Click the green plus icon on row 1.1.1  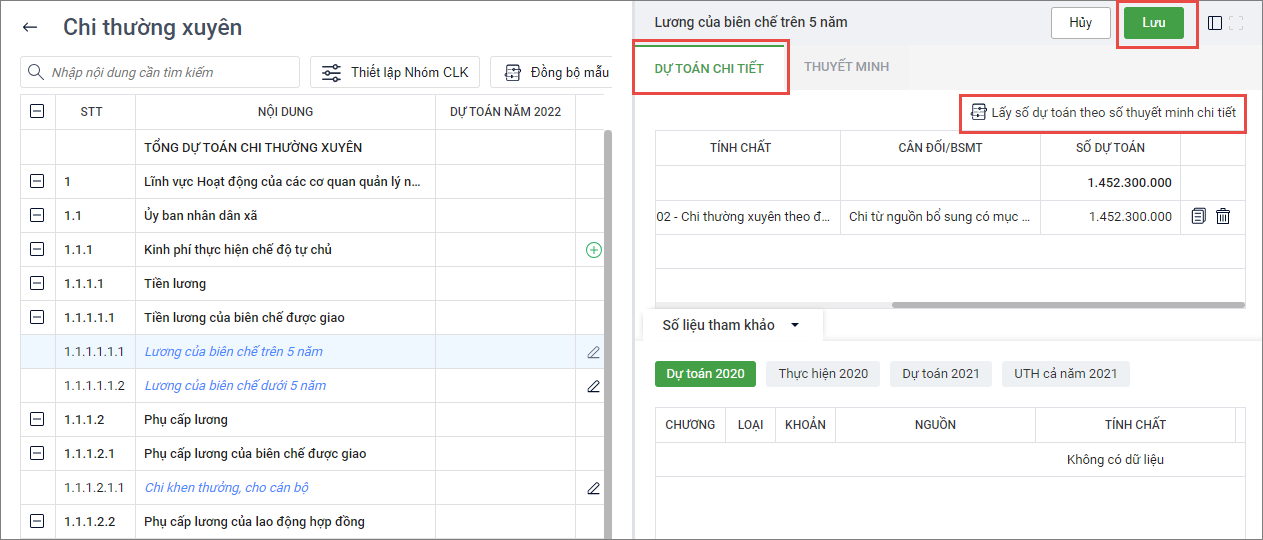[x=593, y=250]
